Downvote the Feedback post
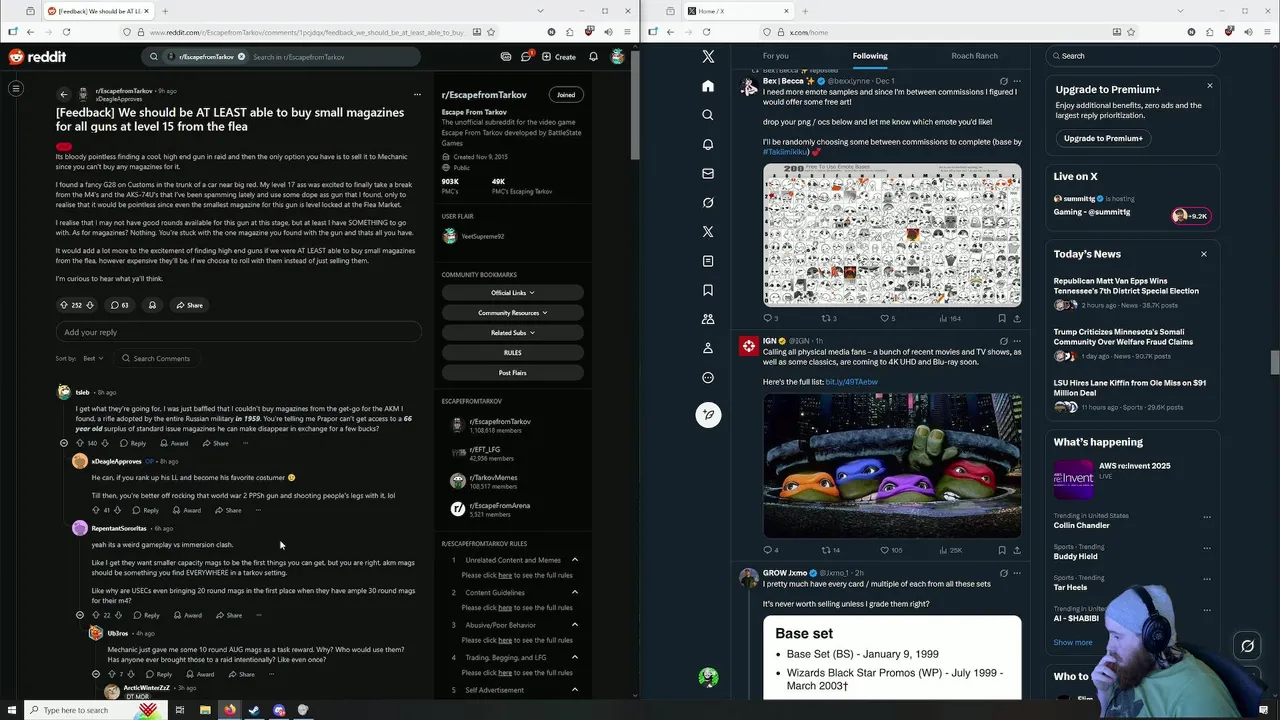1280x720 pixels. pyautogui.click(x=89, y=305)
